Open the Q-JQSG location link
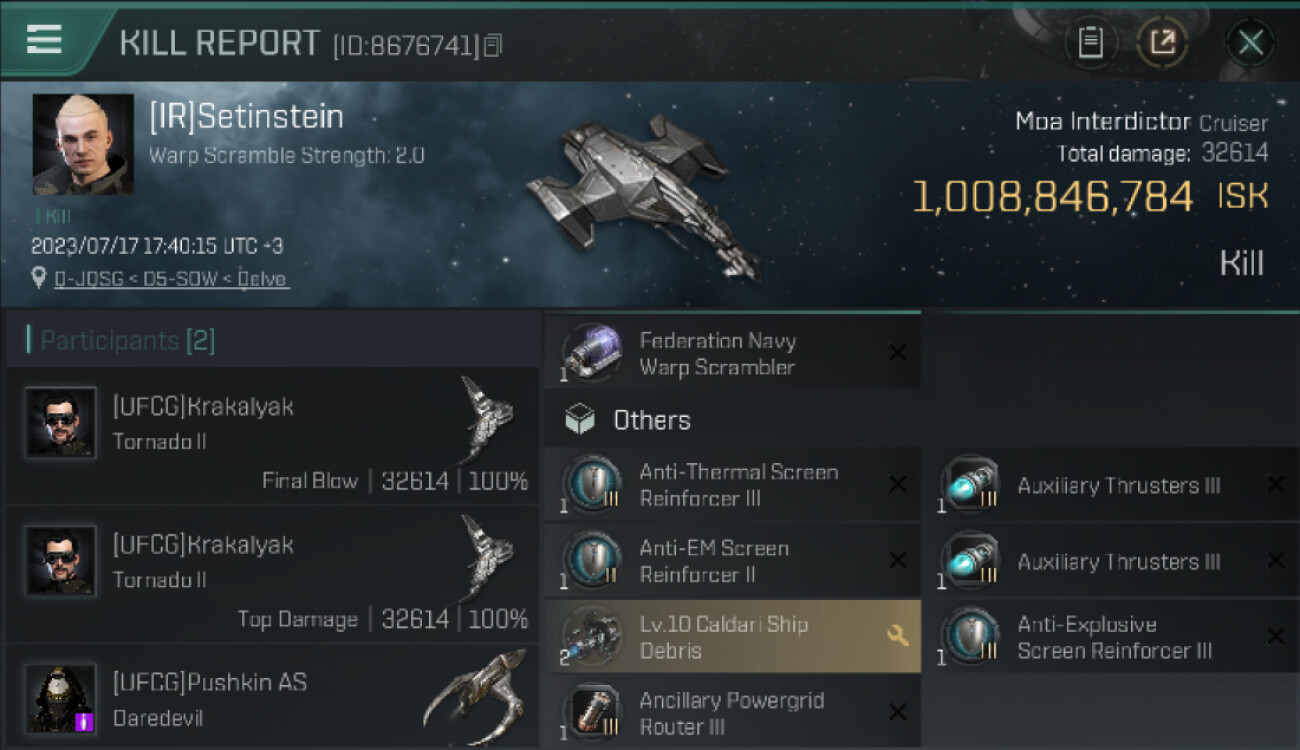 coord(171,279)
